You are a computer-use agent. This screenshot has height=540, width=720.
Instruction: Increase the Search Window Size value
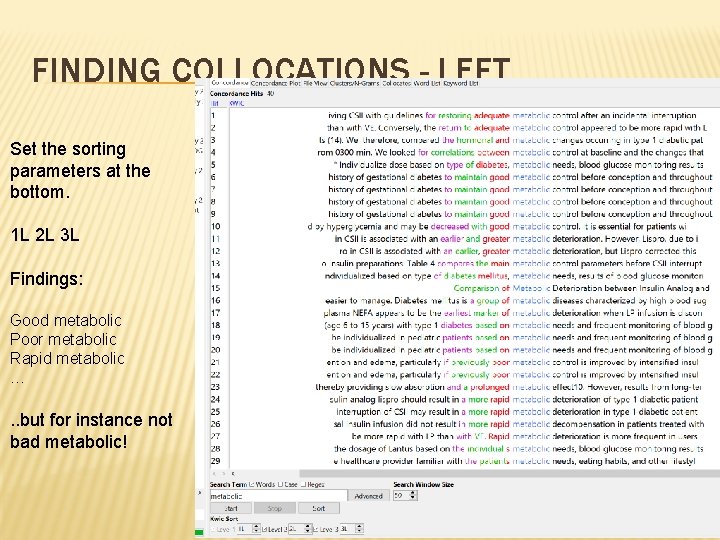413,493
